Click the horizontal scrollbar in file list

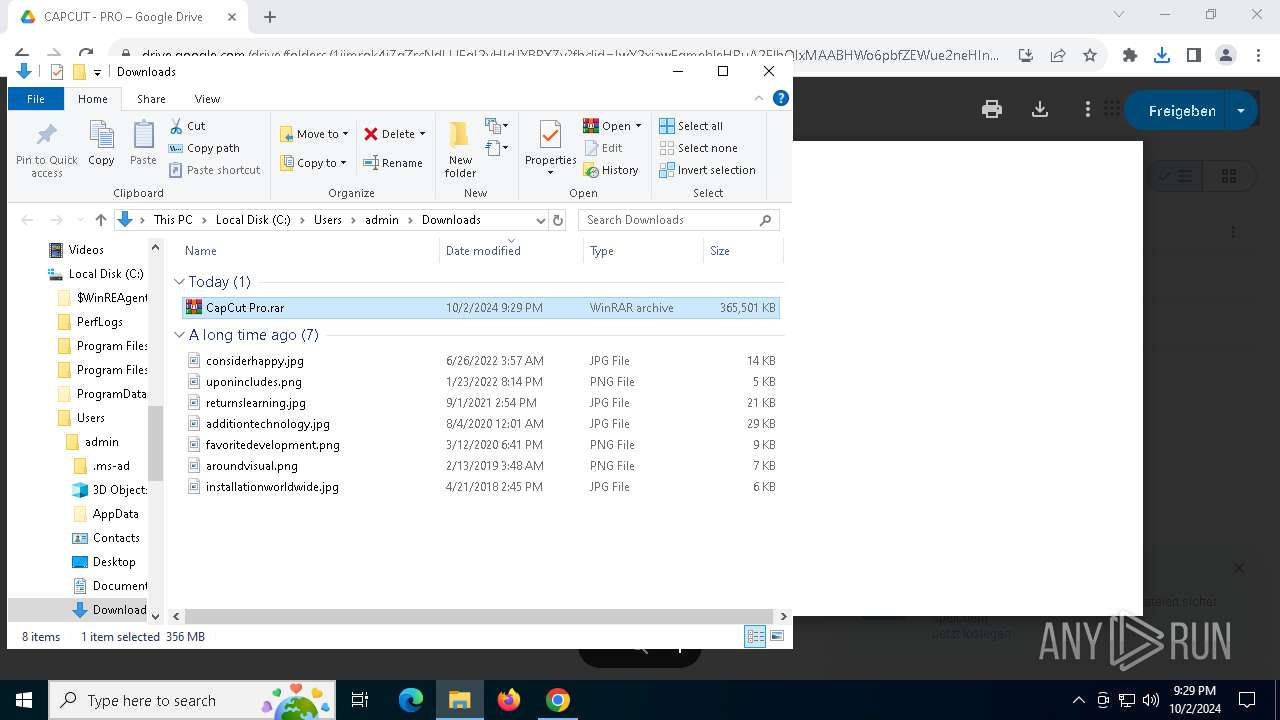point(478,617)
